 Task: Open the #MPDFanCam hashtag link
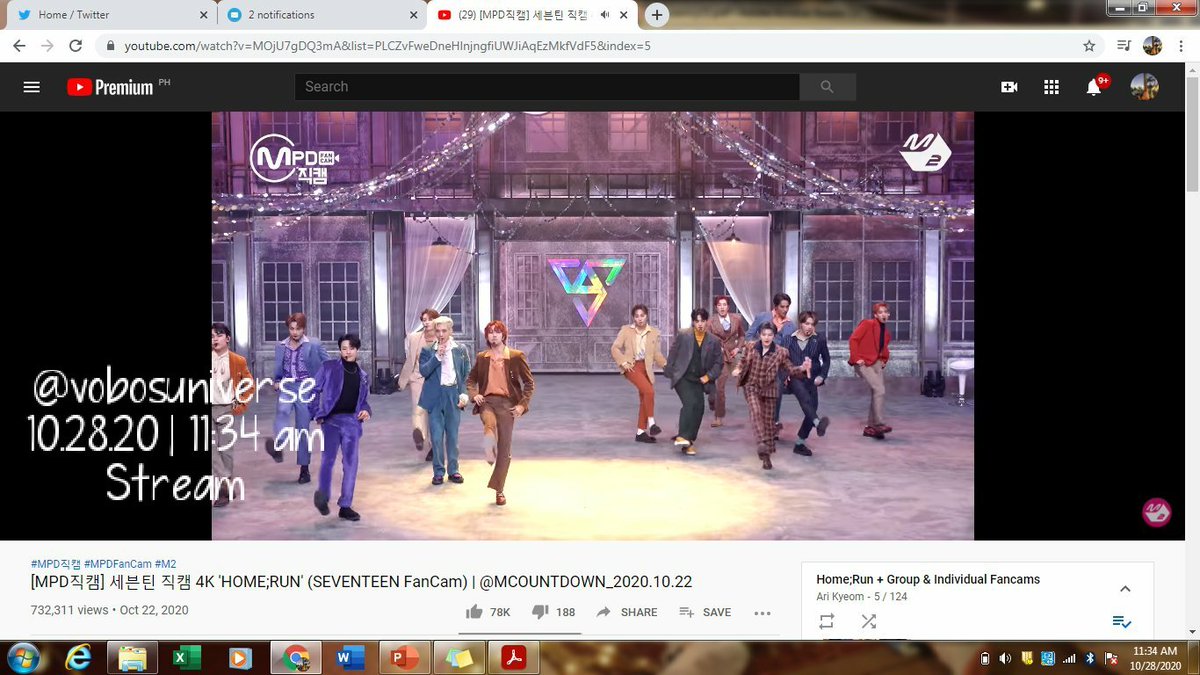118,564
